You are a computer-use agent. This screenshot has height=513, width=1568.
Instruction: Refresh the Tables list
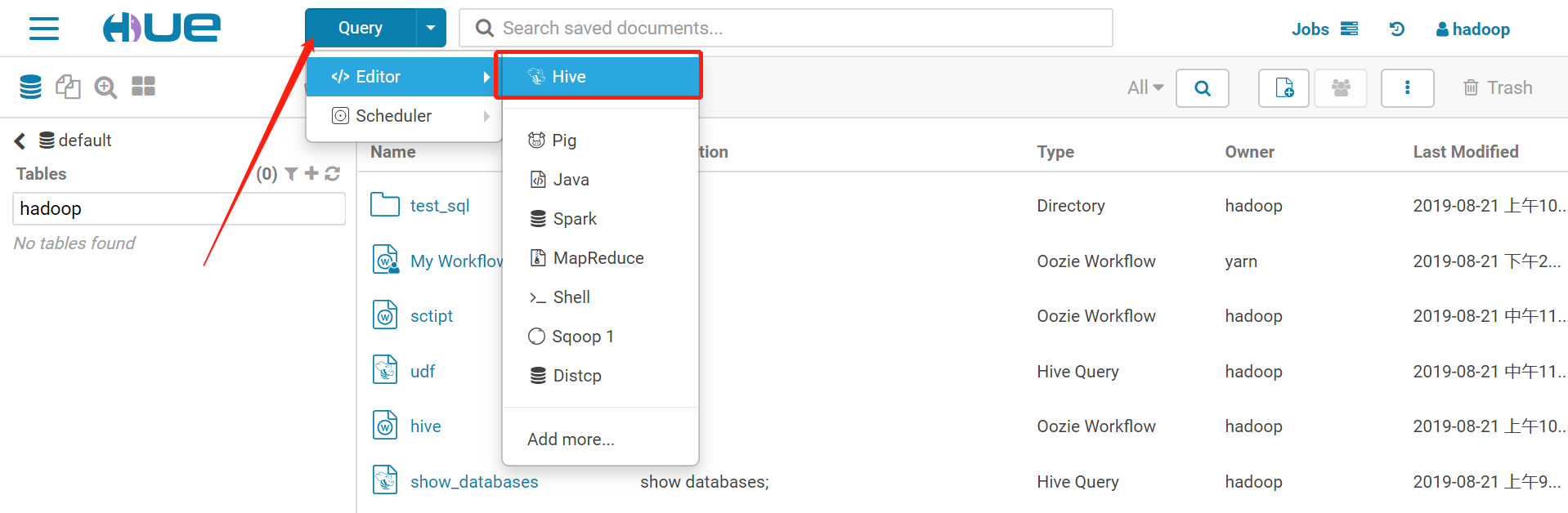(x=333, y=173)
